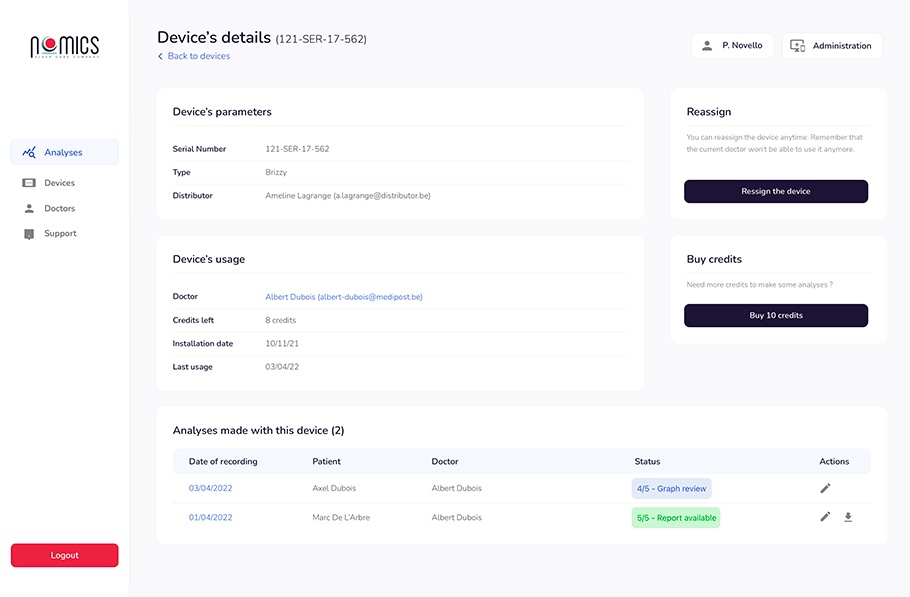The image size is (910, 597).
Task: Click the Devices icon in sidebar
Action: tap(29, 183)
